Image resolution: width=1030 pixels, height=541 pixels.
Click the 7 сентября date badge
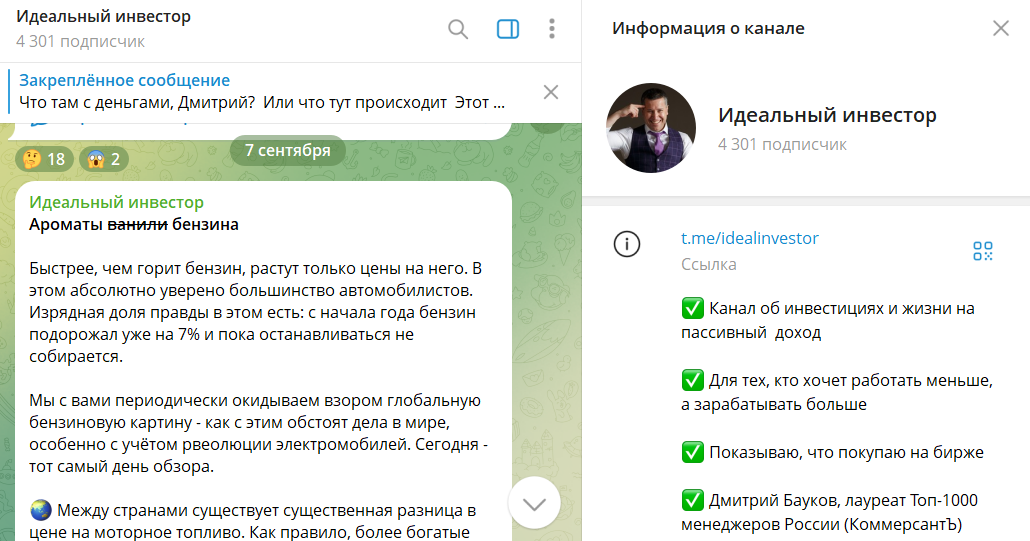click(x=287, y=151)
